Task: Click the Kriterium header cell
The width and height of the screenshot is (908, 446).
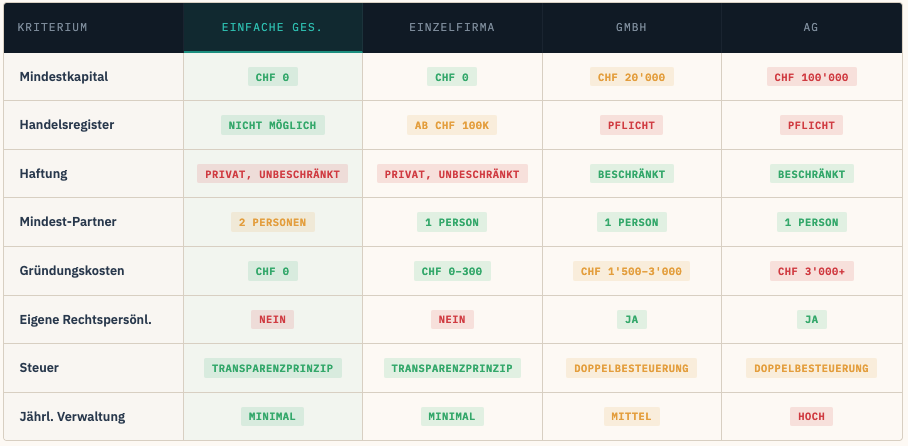Action: pyautogui.click(x=53, y=27)
